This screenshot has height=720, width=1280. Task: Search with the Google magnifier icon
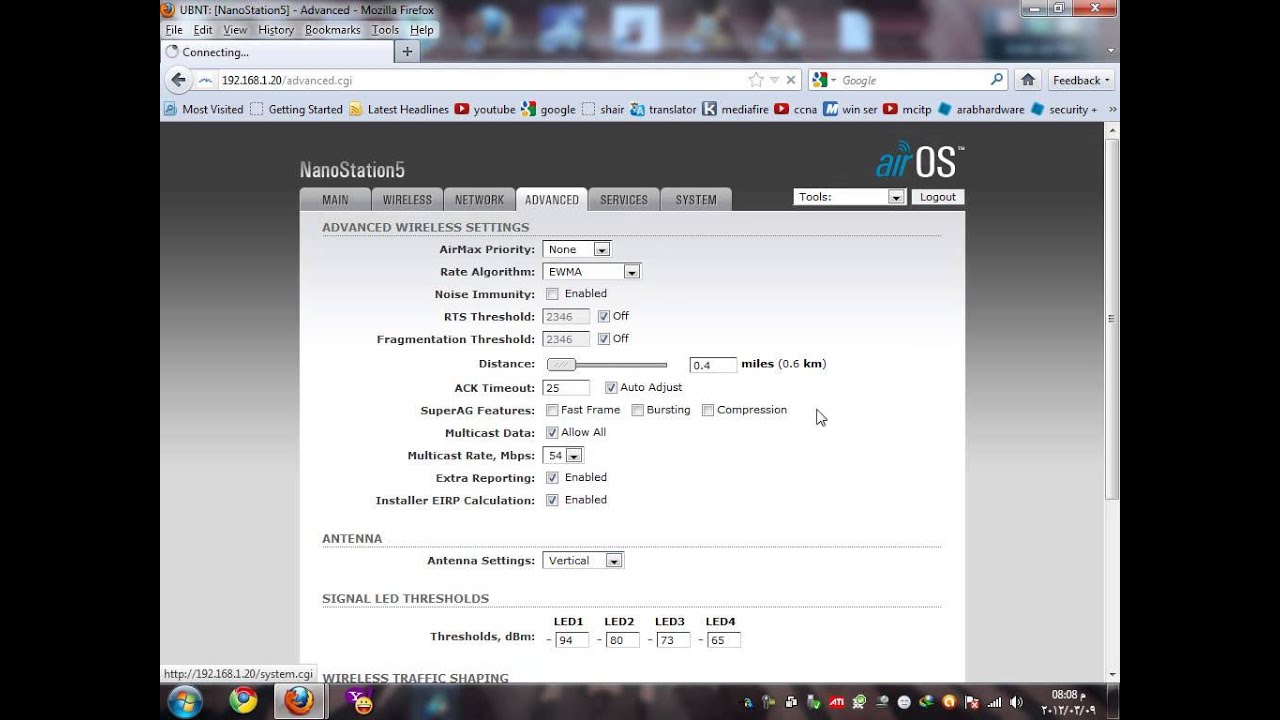997,80
